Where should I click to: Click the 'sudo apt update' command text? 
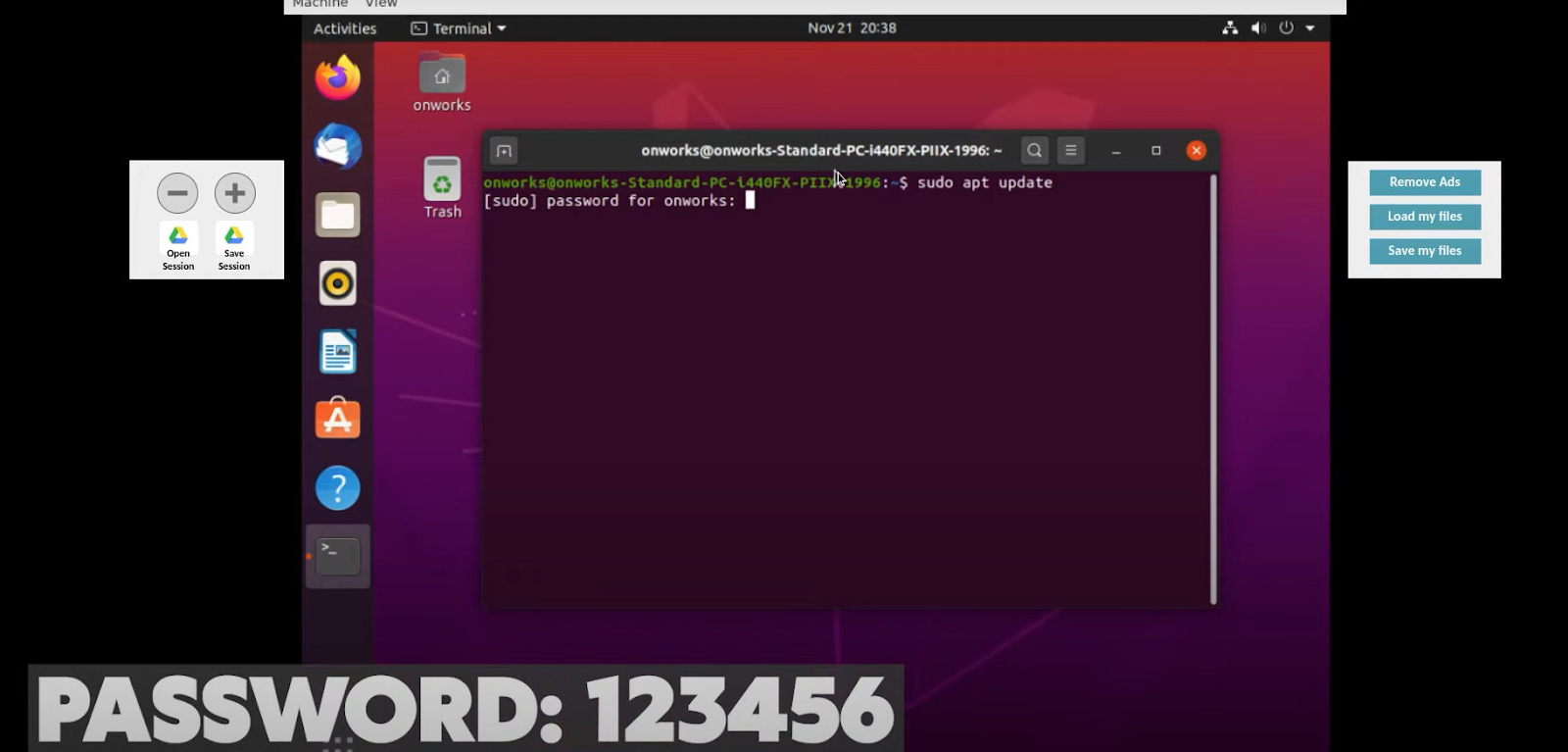(985, 182)
